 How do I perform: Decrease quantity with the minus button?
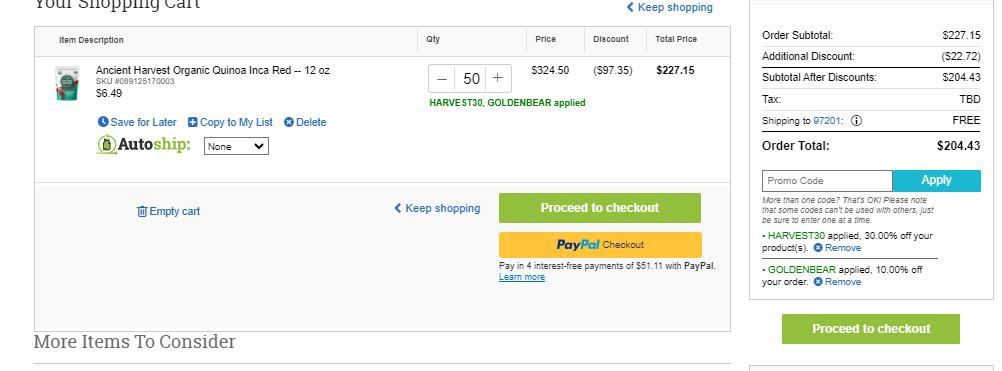click(x=442, y=79)
